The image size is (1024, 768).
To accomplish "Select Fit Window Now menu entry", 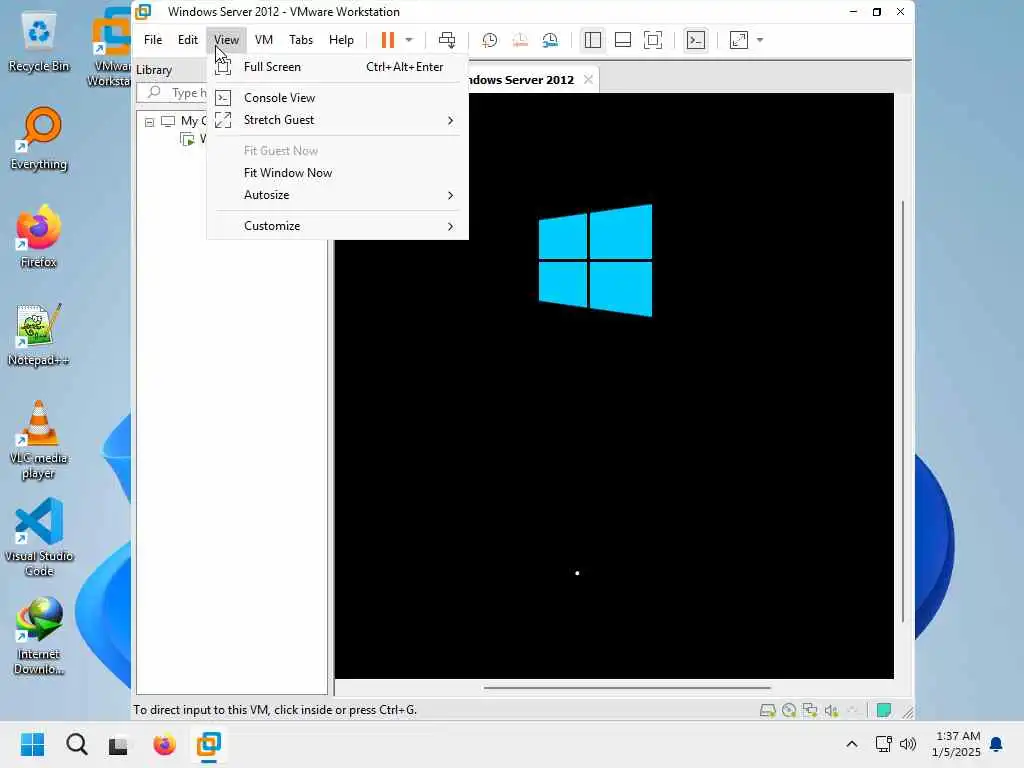I will [337, 173].
